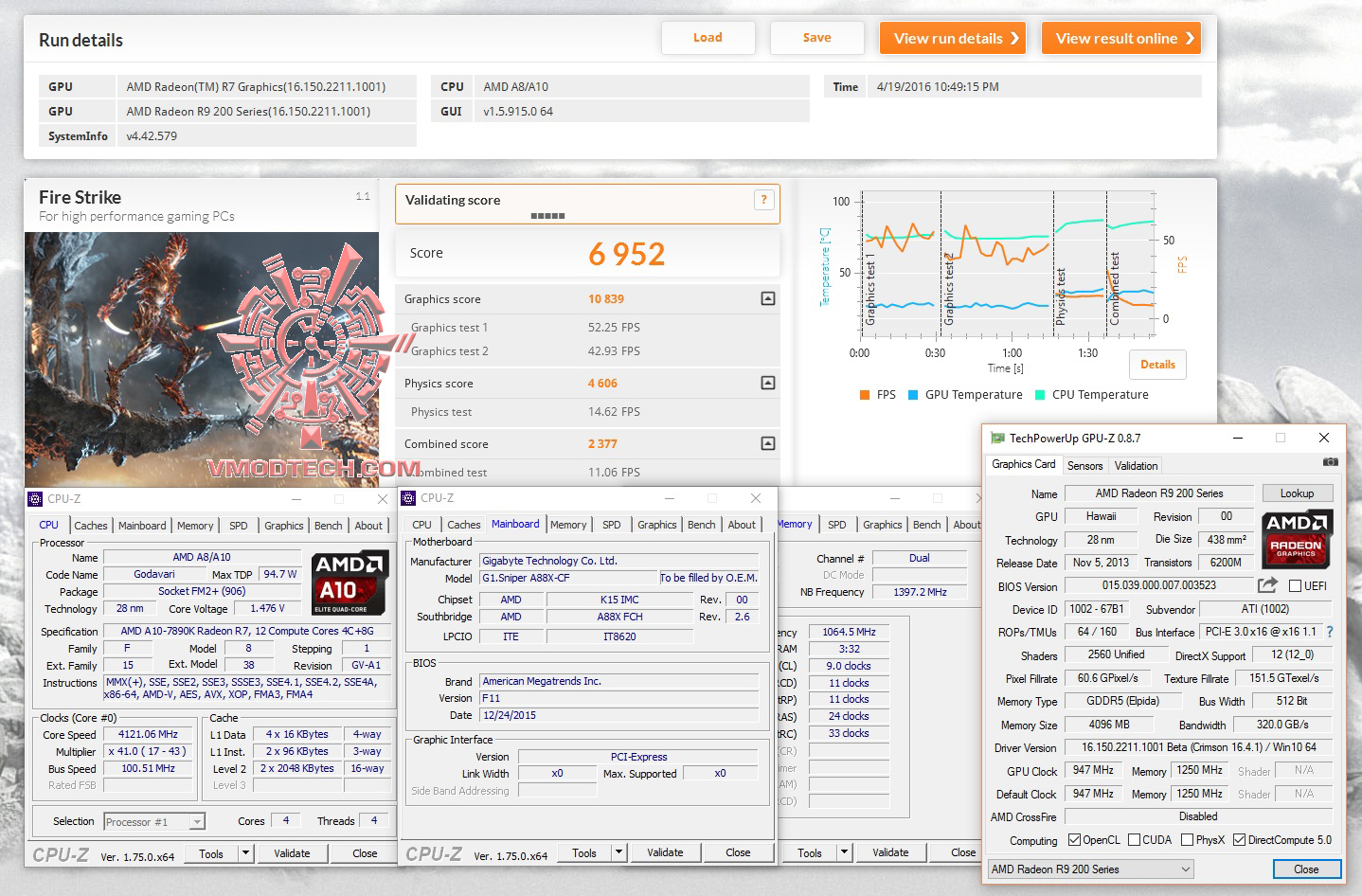The image size is (1362, 896).
Task: Switch to the Caches tab in the CPU-Z processor window
Action: pos(91,526)
